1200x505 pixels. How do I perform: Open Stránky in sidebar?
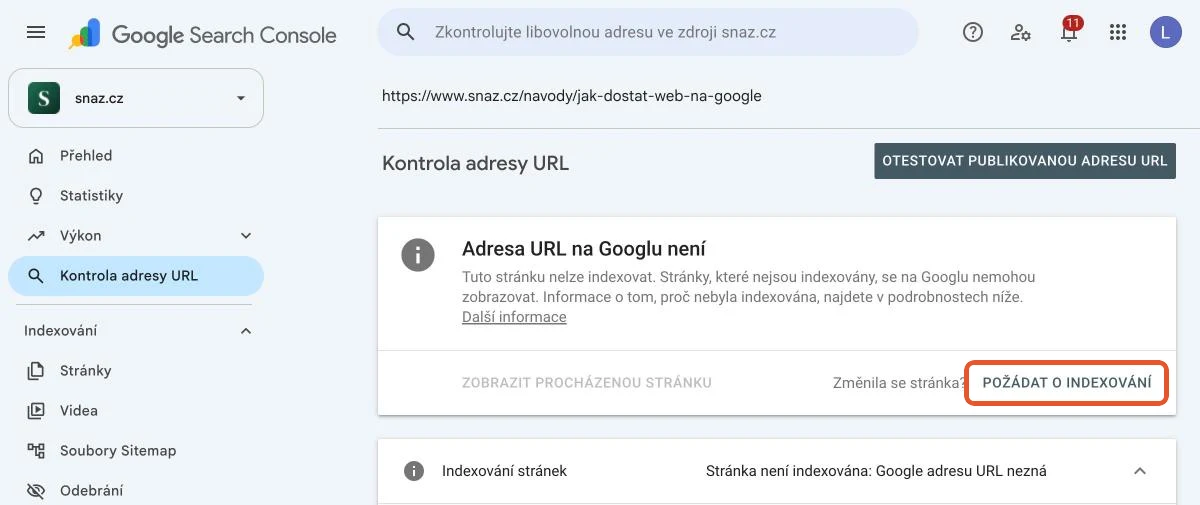[136, 371]
